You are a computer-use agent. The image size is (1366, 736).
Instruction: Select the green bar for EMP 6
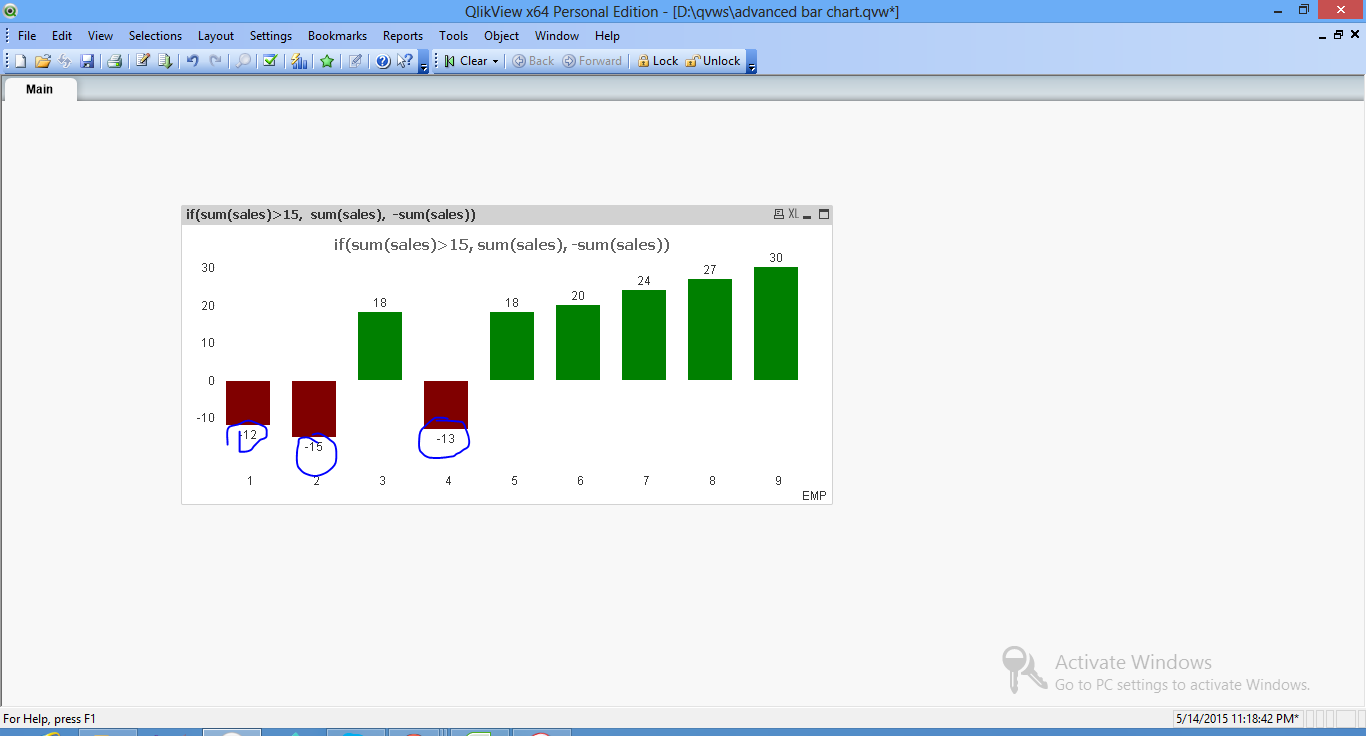click(x=578, y=342)
